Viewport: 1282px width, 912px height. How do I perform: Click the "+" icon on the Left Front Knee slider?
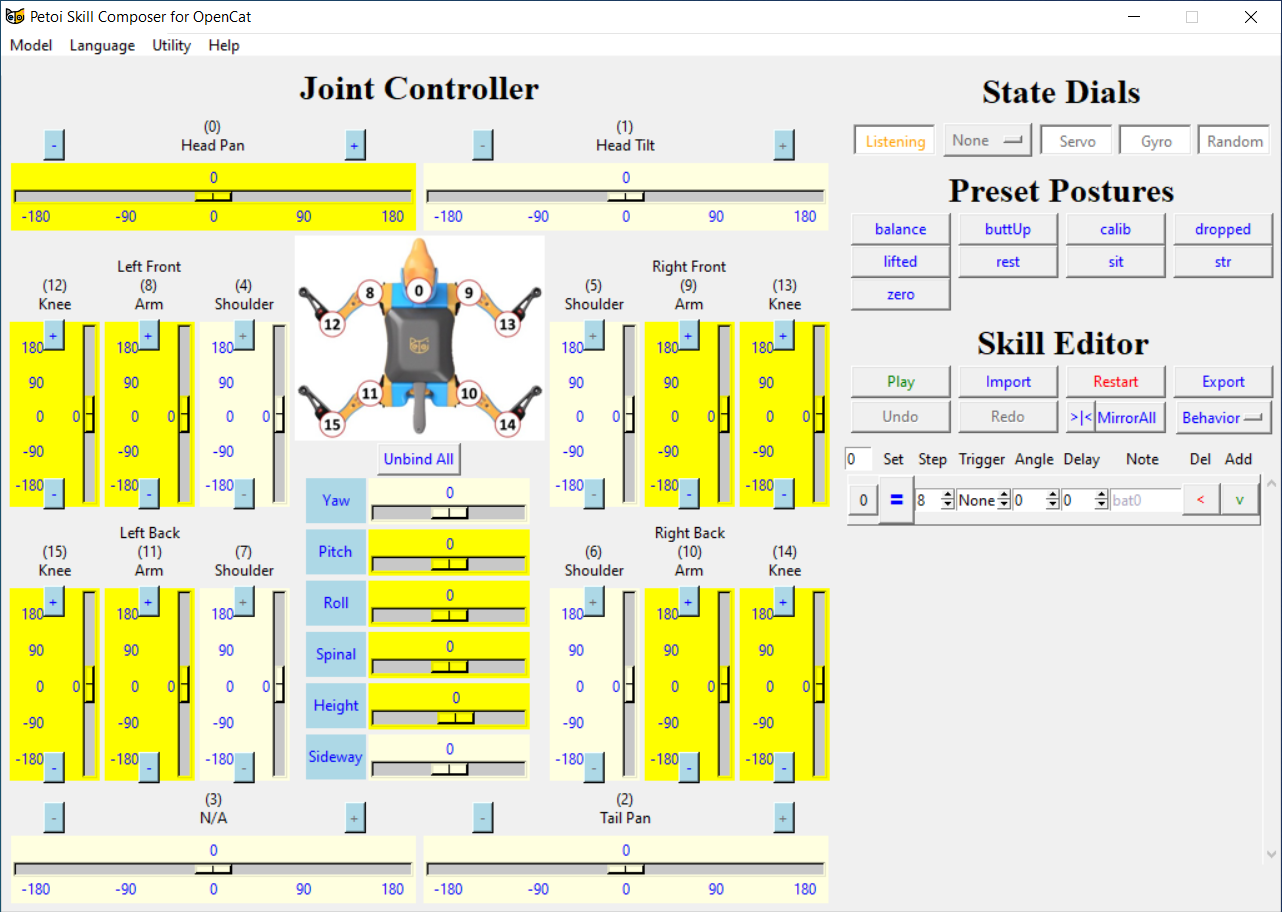[55, 337]
